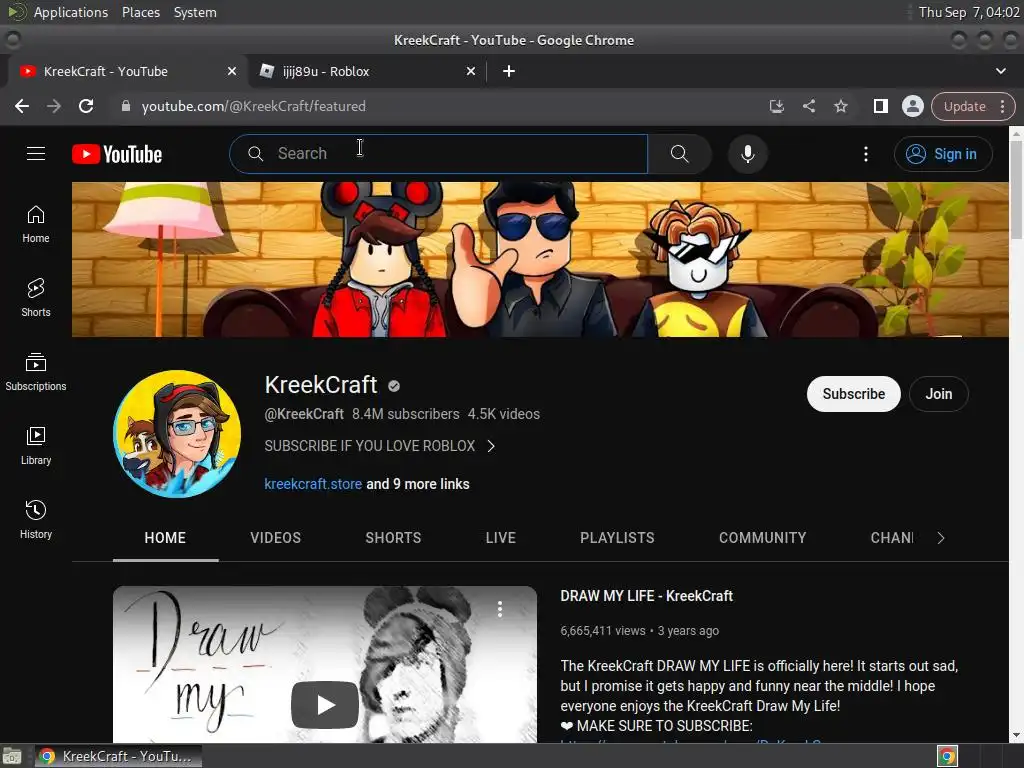Play the Draw My Life video
This screenshot has height=768, width=1024.
tap(325, 705)
